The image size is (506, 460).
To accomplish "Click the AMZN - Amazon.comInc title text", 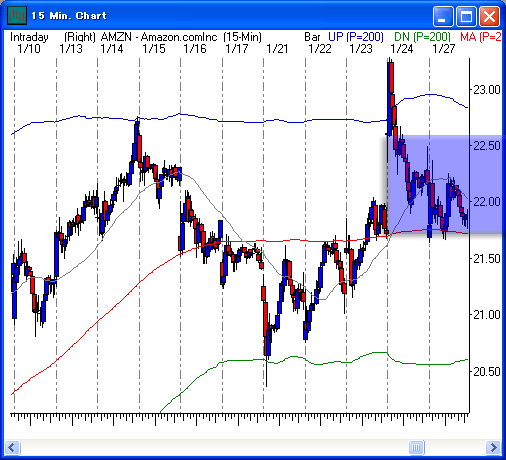I will click(159, 37).
